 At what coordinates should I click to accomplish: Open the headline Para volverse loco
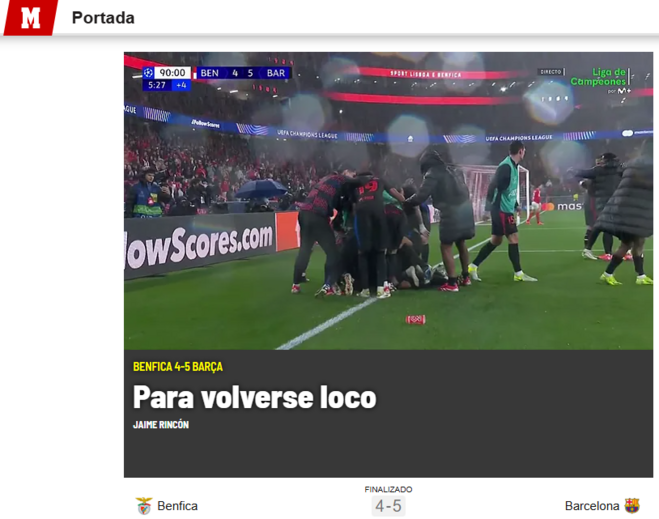pos(255,397)
